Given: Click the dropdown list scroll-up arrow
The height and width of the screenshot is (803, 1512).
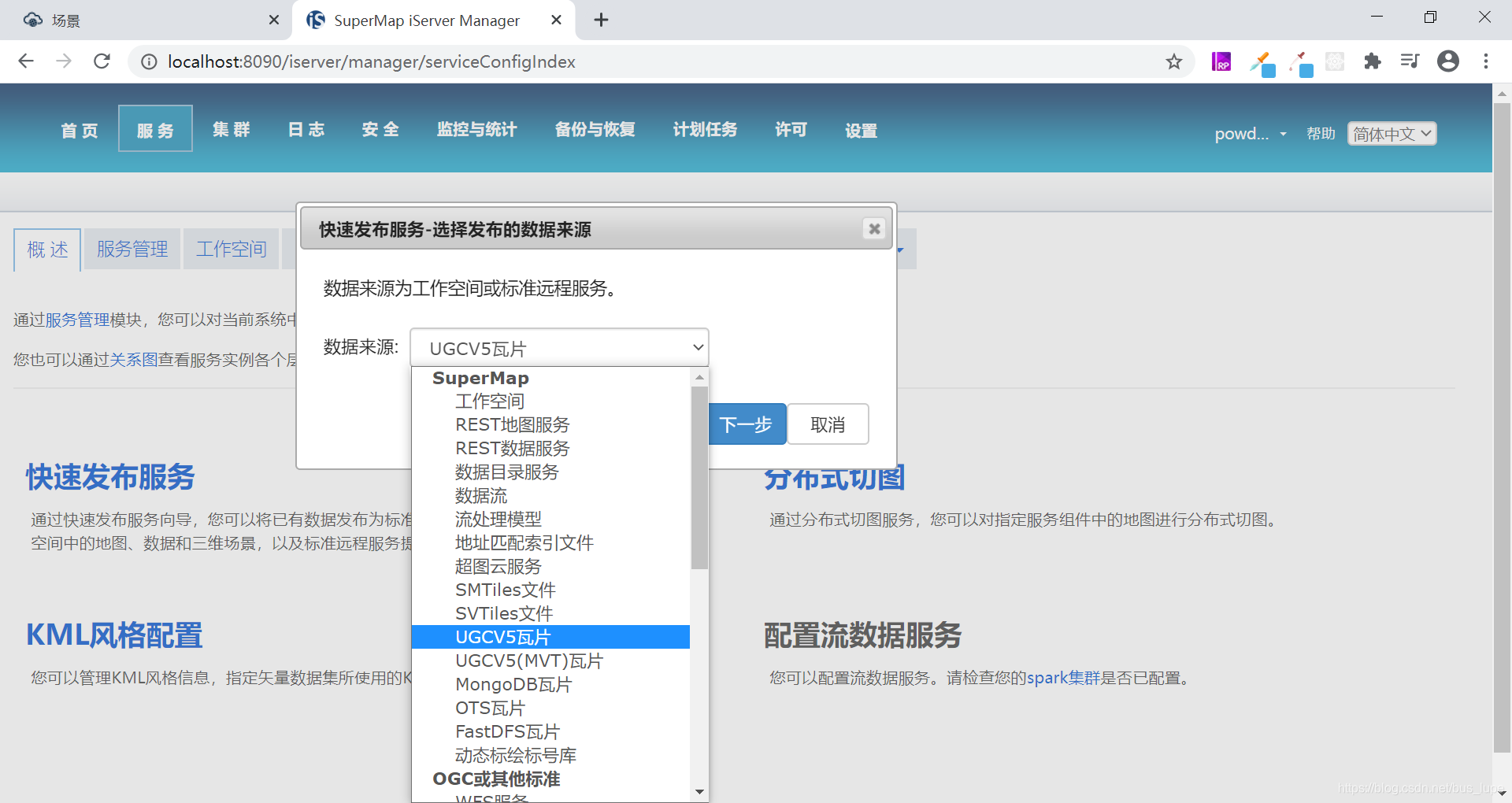Looking at the screenshot, I should (x=699, y=377).
